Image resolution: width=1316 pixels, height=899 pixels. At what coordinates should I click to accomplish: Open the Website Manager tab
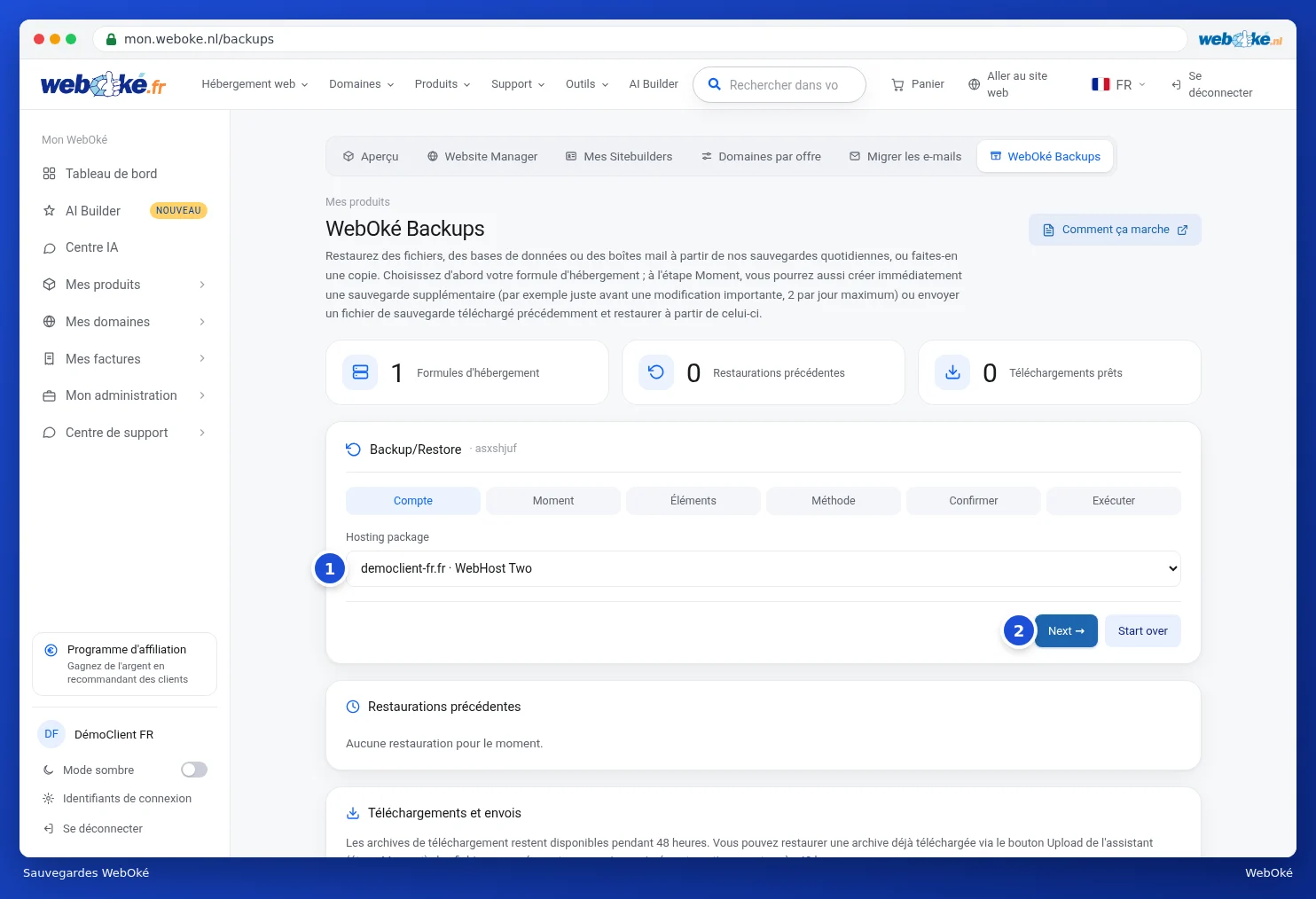click(x=482, y=157)
